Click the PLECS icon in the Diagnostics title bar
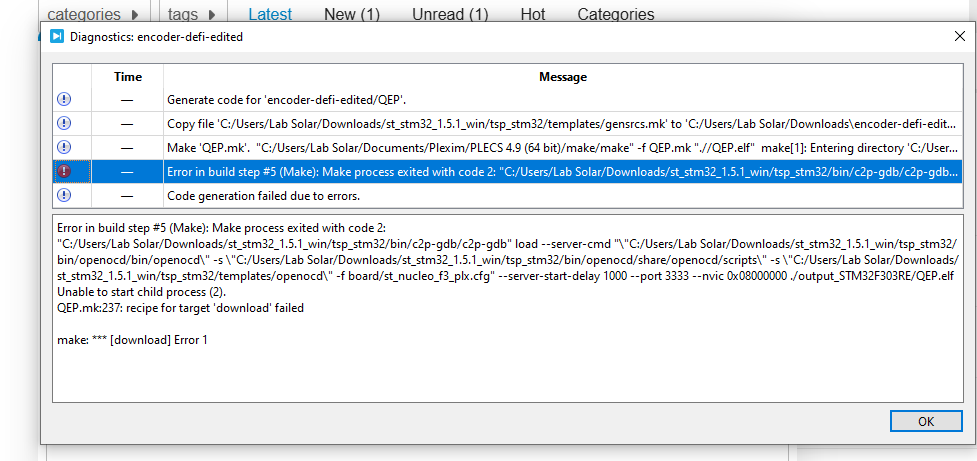 (x=57, y=37)
